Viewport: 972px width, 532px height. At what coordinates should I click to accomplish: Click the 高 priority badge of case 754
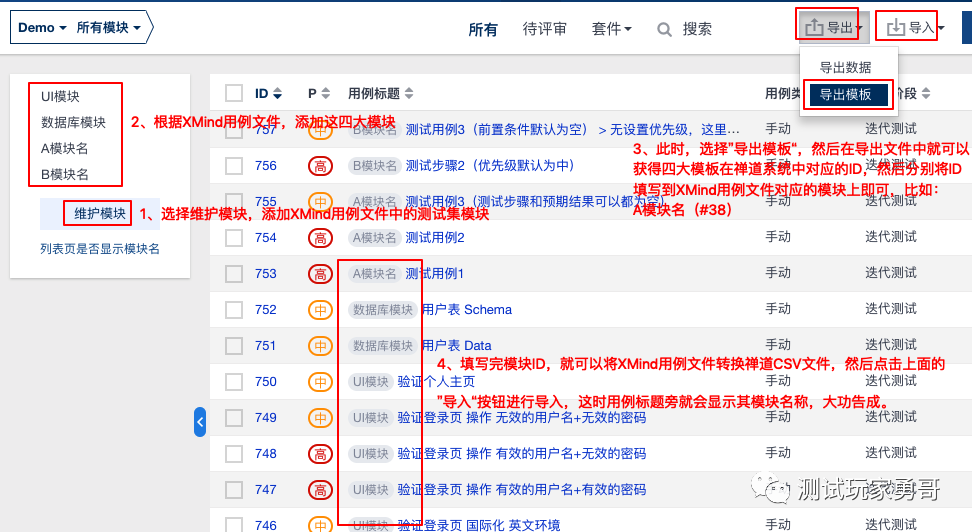(320, 238)
